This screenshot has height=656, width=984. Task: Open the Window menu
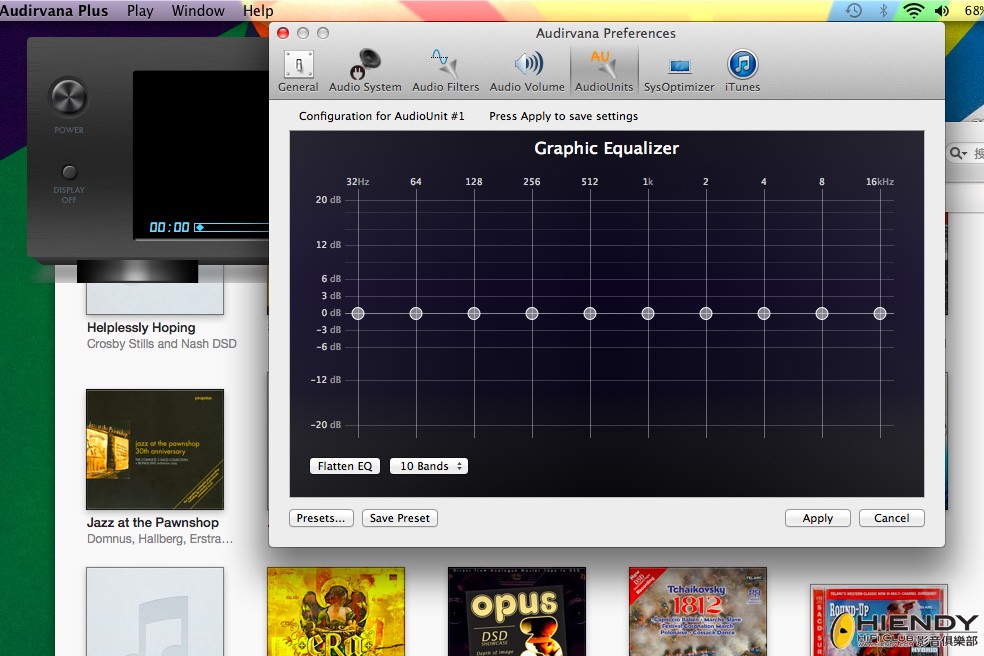click(x=198, y=11)
